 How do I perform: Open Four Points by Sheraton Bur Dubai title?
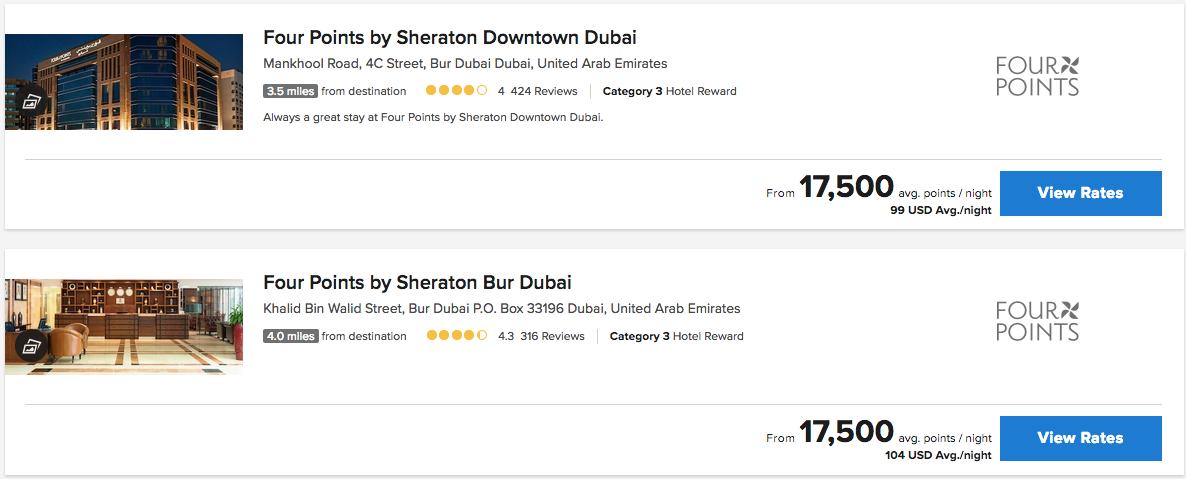(x=417, y=283)
